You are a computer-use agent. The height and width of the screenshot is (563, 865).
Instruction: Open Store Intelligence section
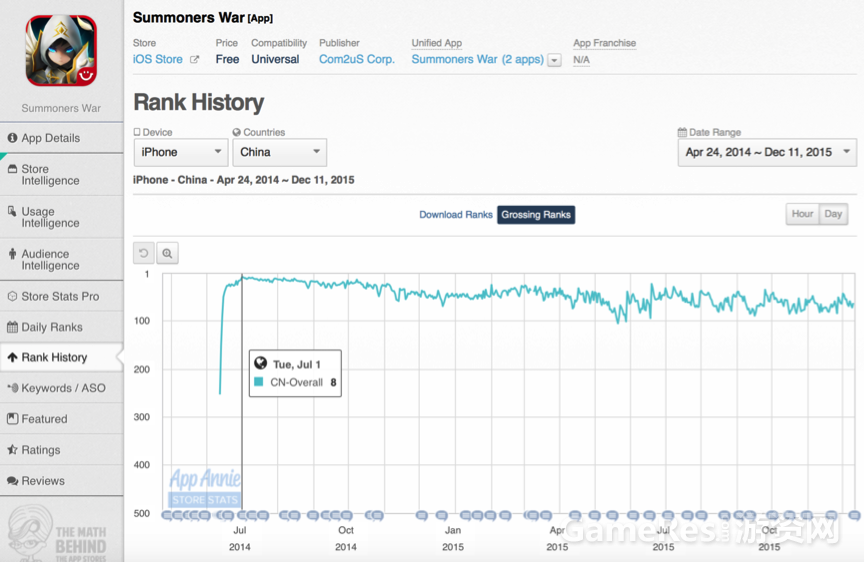pos(61,175)
